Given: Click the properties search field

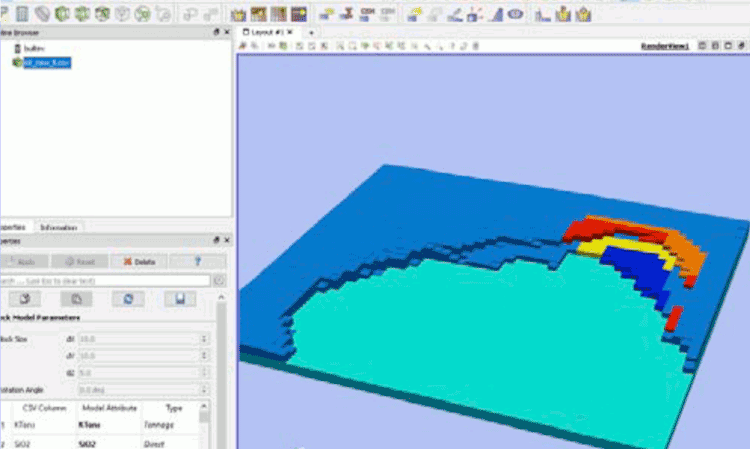Looking at the screenshot, I should (x=105, y=280).
